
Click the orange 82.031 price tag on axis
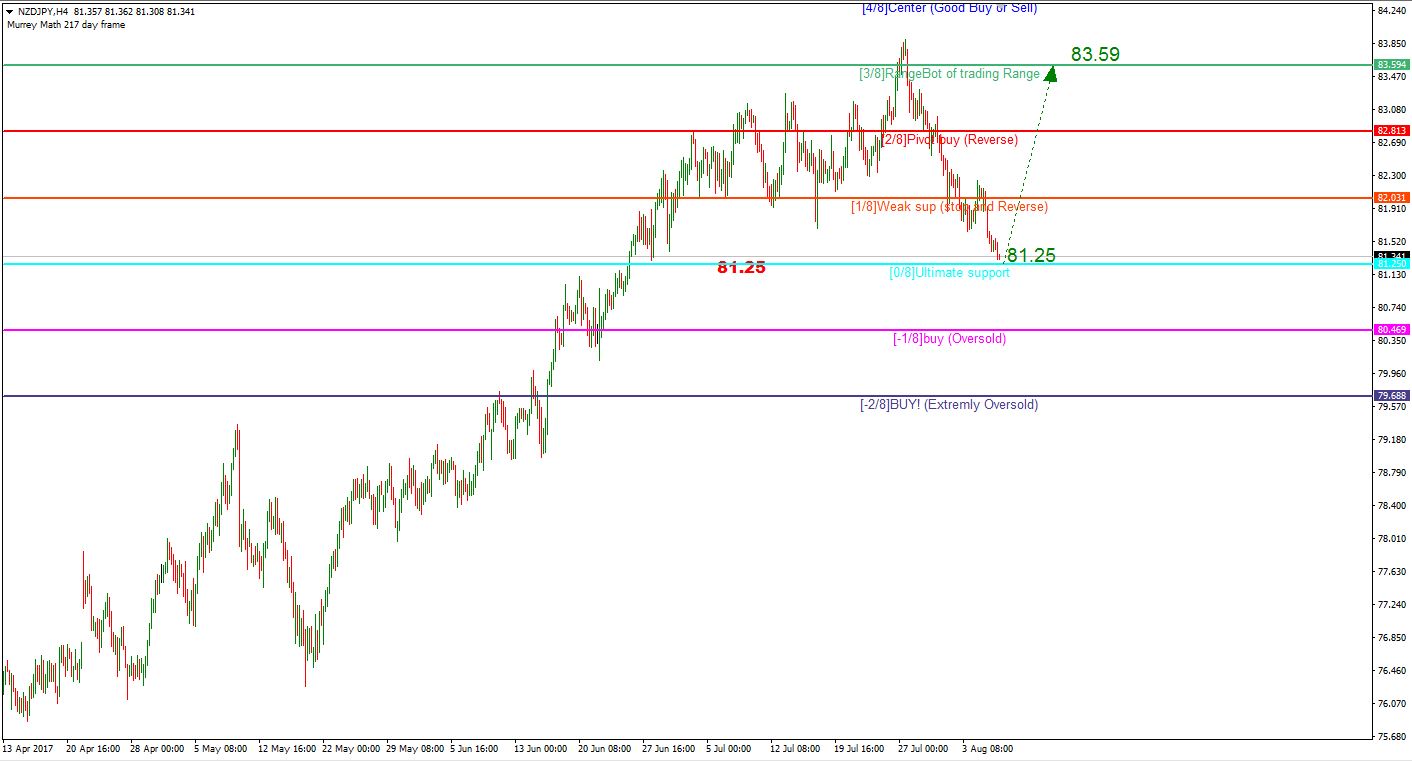click(x=1391, y=198)
